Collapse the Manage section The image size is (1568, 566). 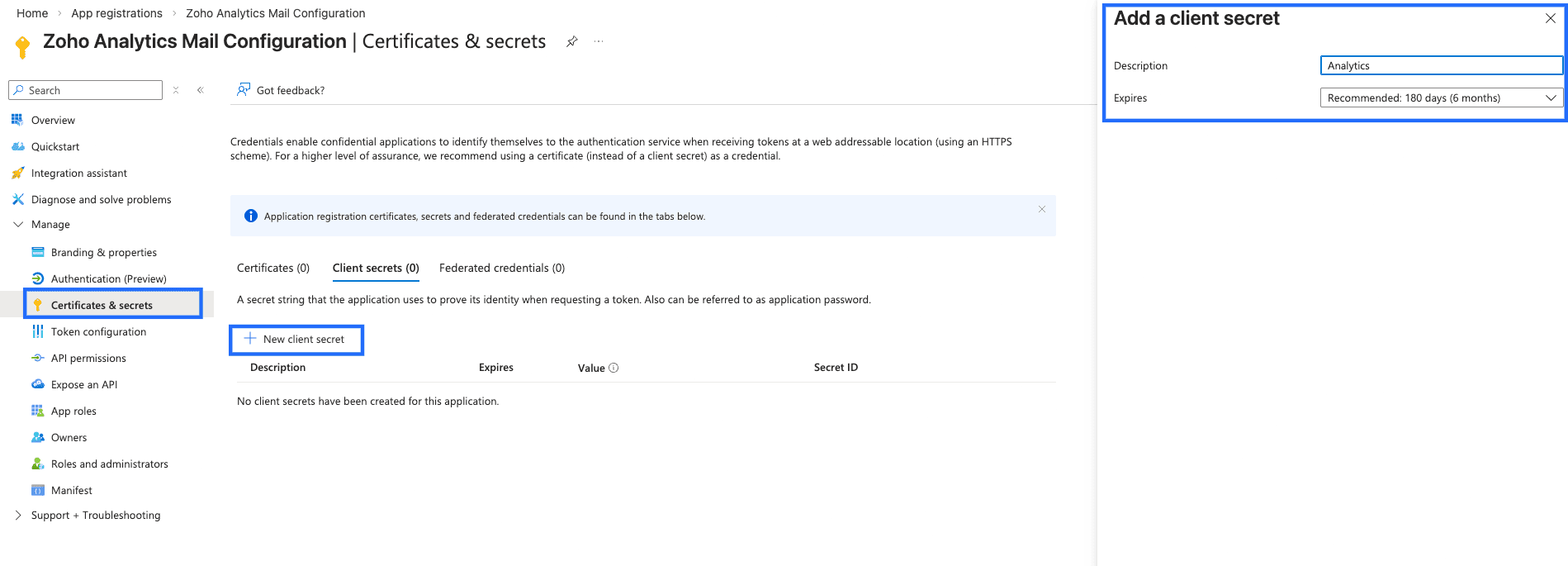click(x=18, y=224)
